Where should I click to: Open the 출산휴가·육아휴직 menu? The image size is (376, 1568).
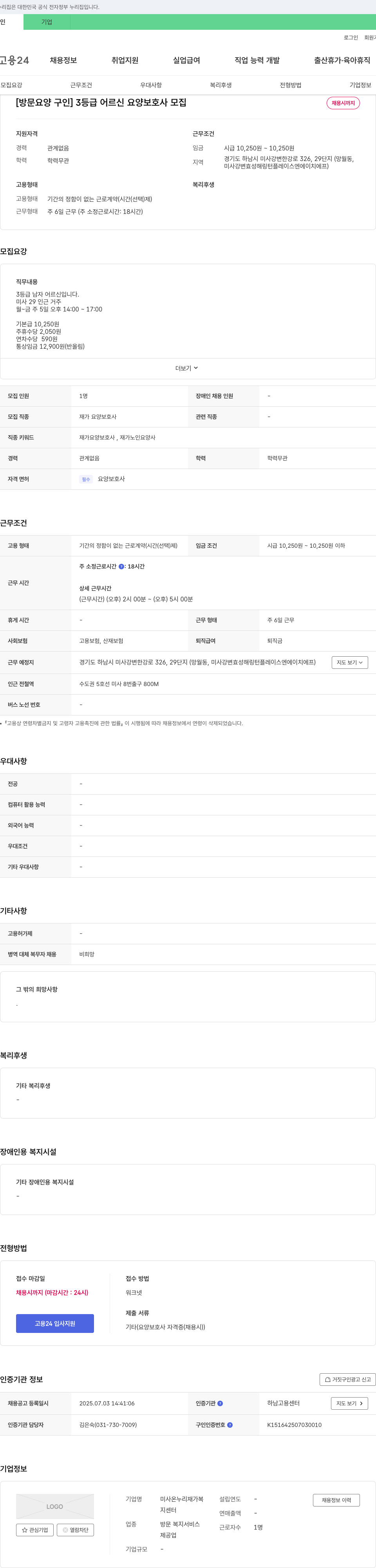coord(342,60)
